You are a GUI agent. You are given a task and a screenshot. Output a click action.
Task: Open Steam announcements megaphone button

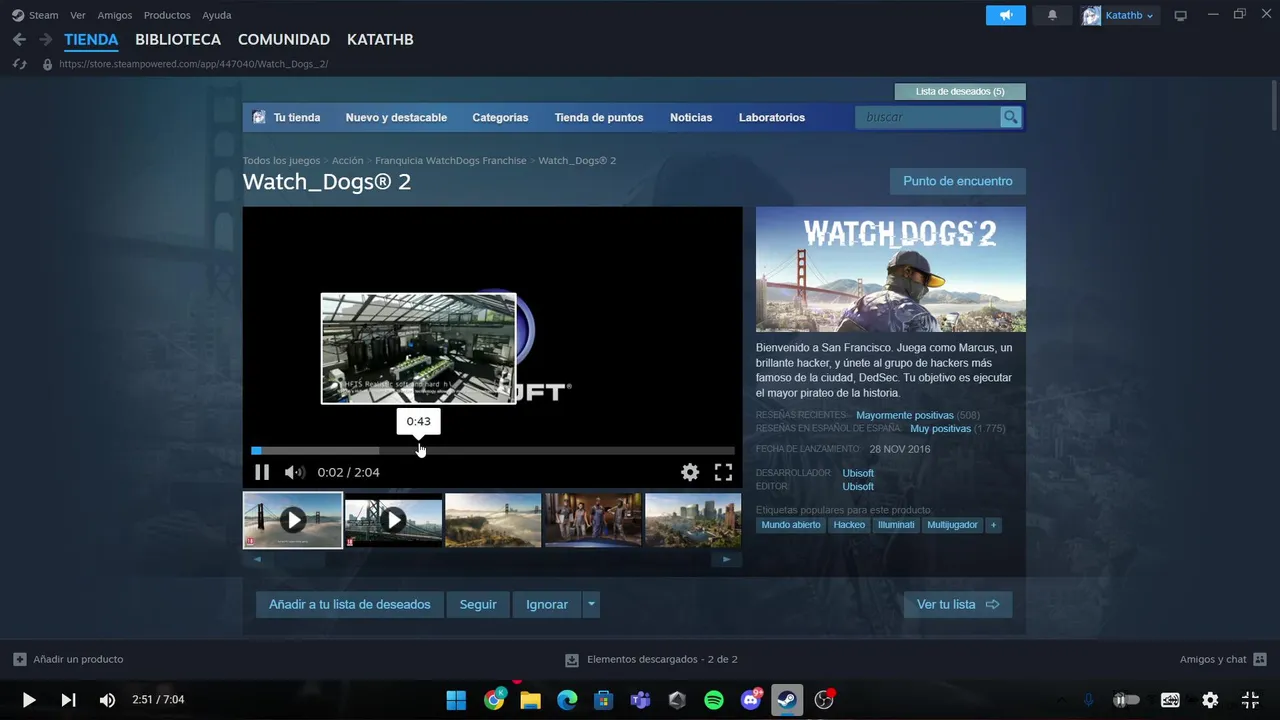1006,15
